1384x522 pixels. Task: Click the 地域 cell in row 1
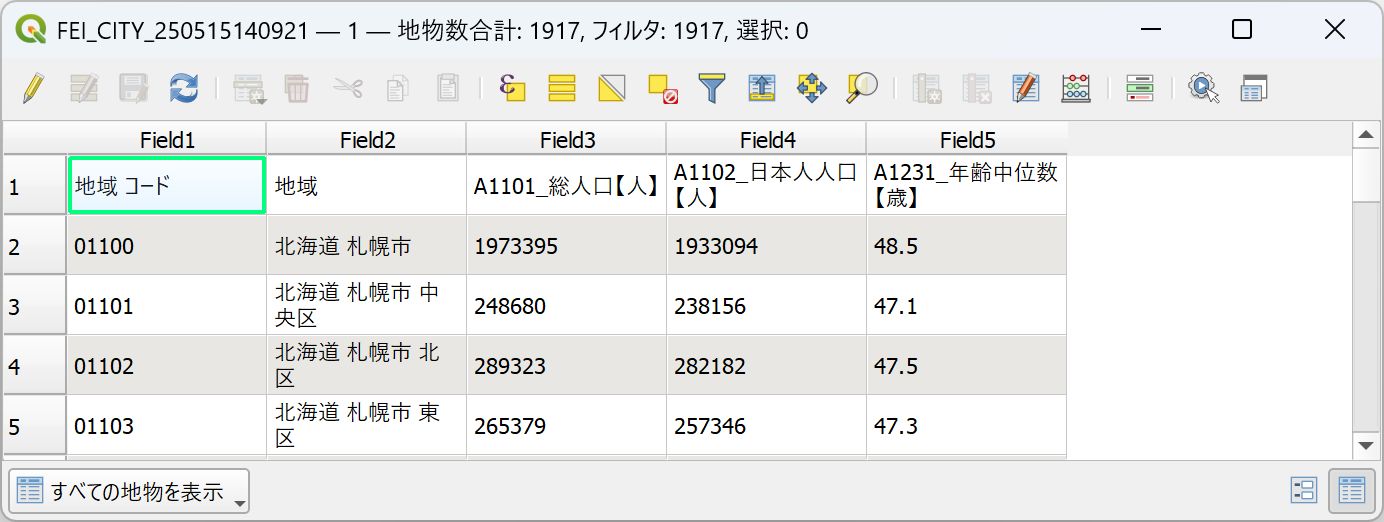pyautogui.click(x=367, y=185)
